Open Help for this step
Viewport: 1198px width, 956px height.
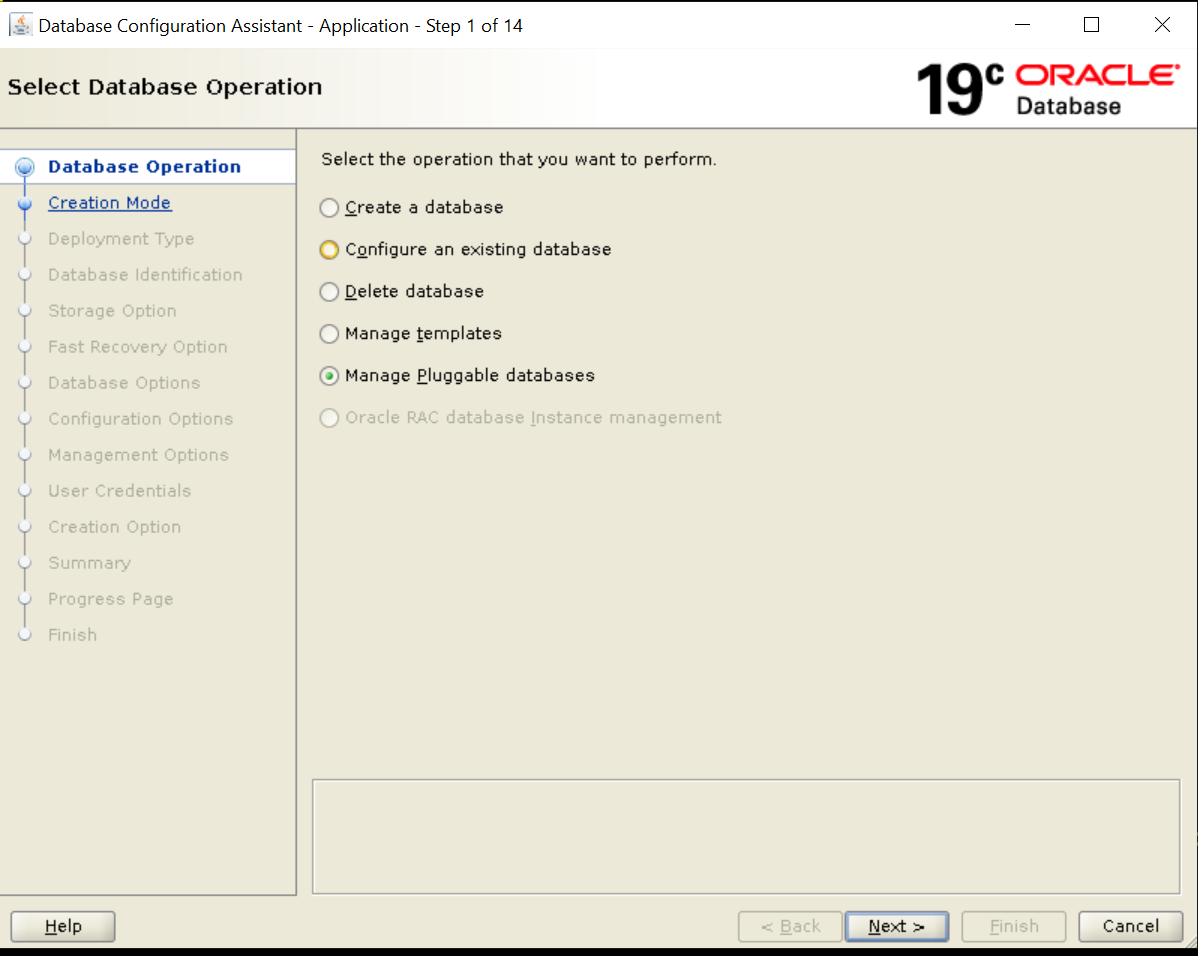tap(63, 926)
